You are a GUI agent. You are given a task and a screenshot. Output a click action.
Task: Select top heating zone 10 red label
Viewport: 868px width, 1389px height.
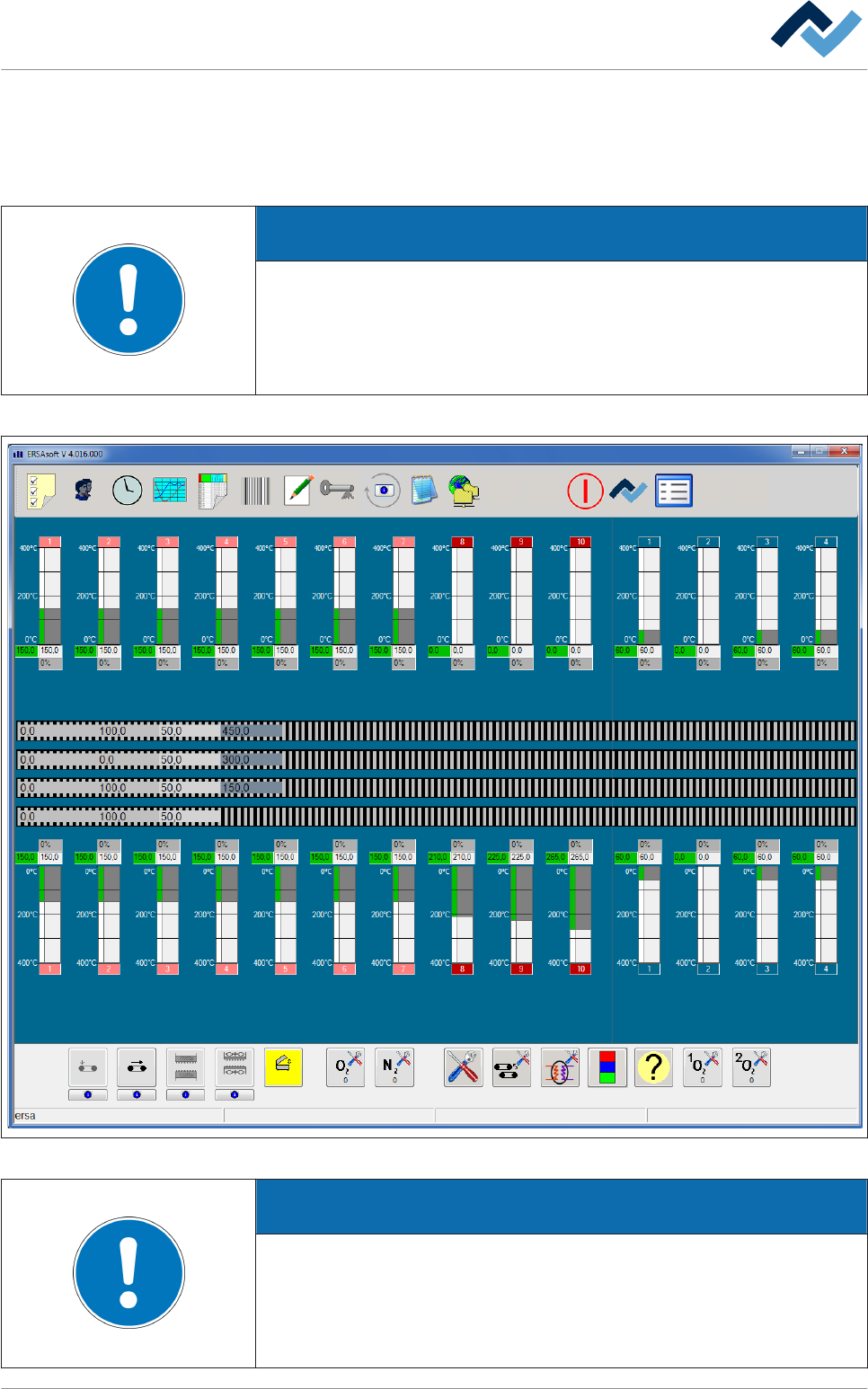pyautogui.click(x=580, y=542)
